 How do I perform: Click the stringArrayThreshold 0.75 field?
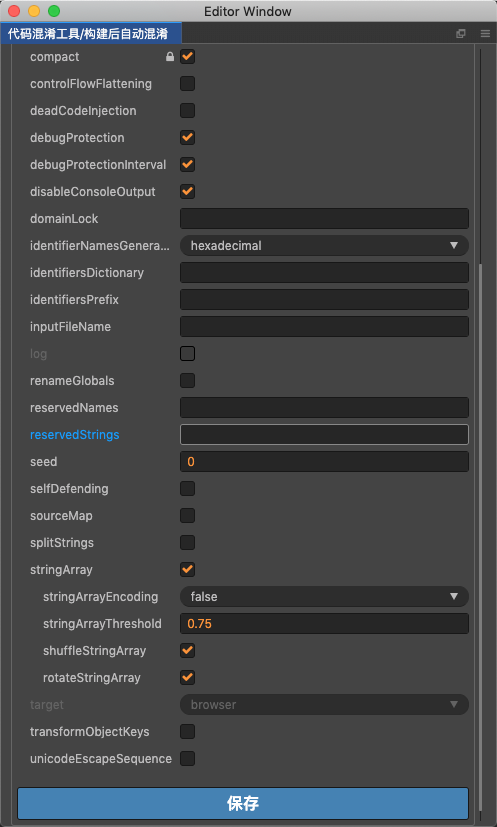[x=324, y=623]
